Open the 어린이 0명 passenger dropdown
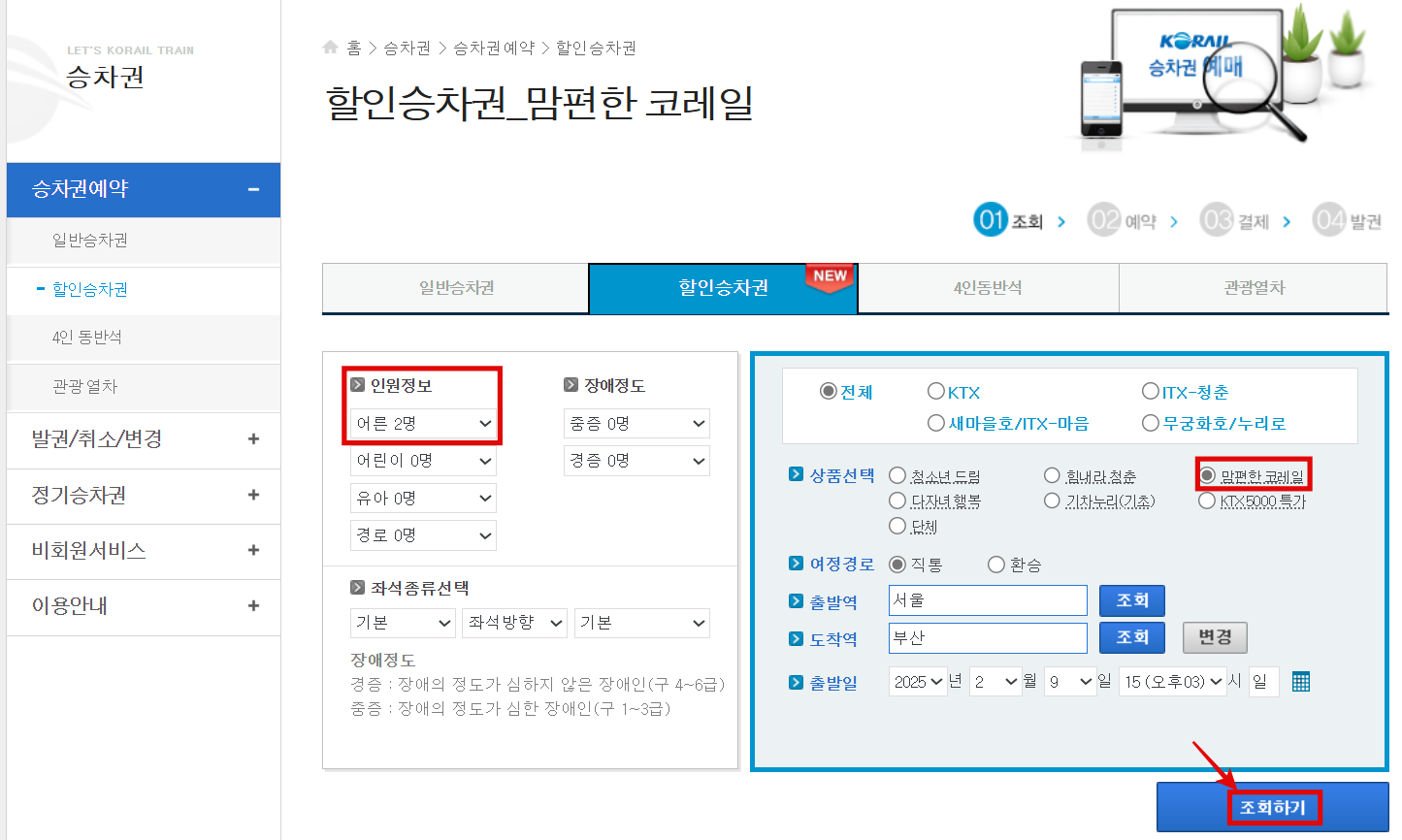1402x840 pixels. point(423,461)
